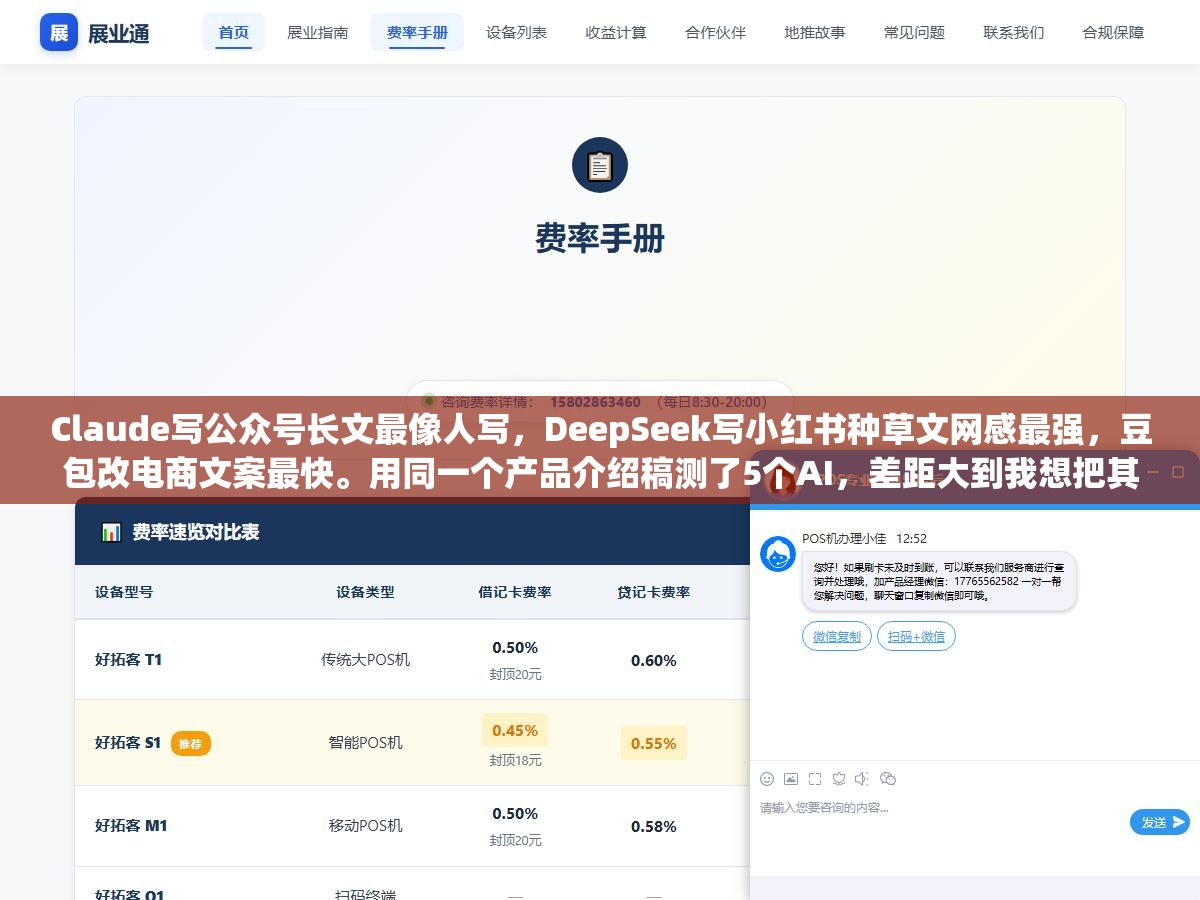Select the 好拓客 T1 row name
Image resolution: width=1200 pixels, height=900 pixels.
128,659
